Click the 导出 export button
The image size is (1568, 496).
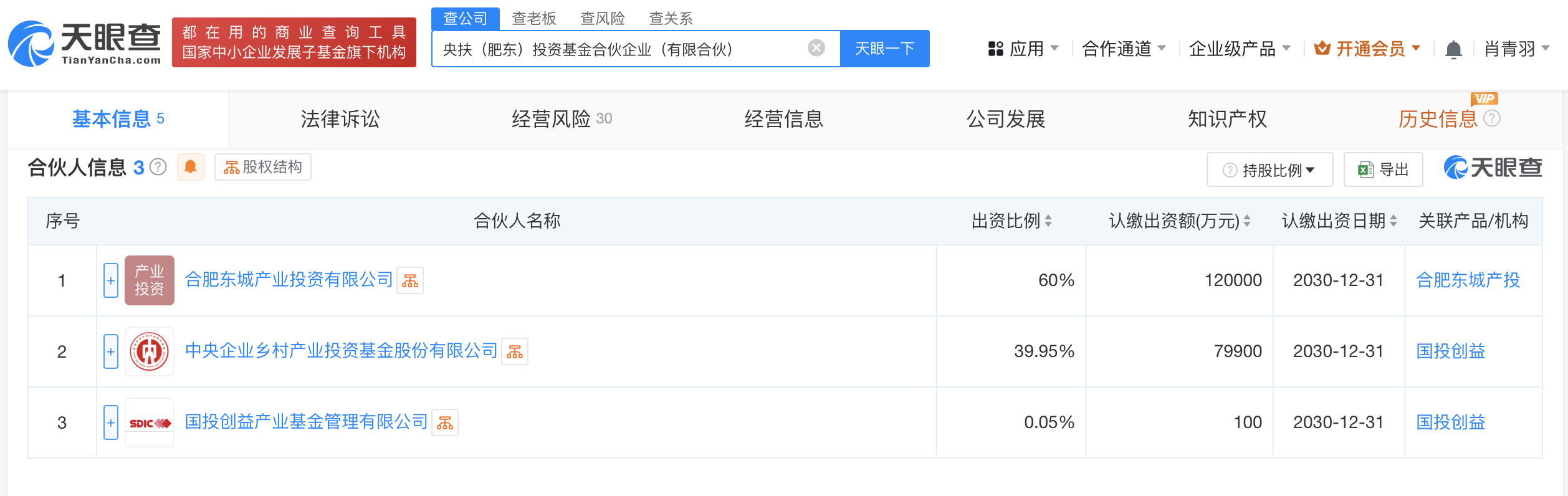point(1383,170)
